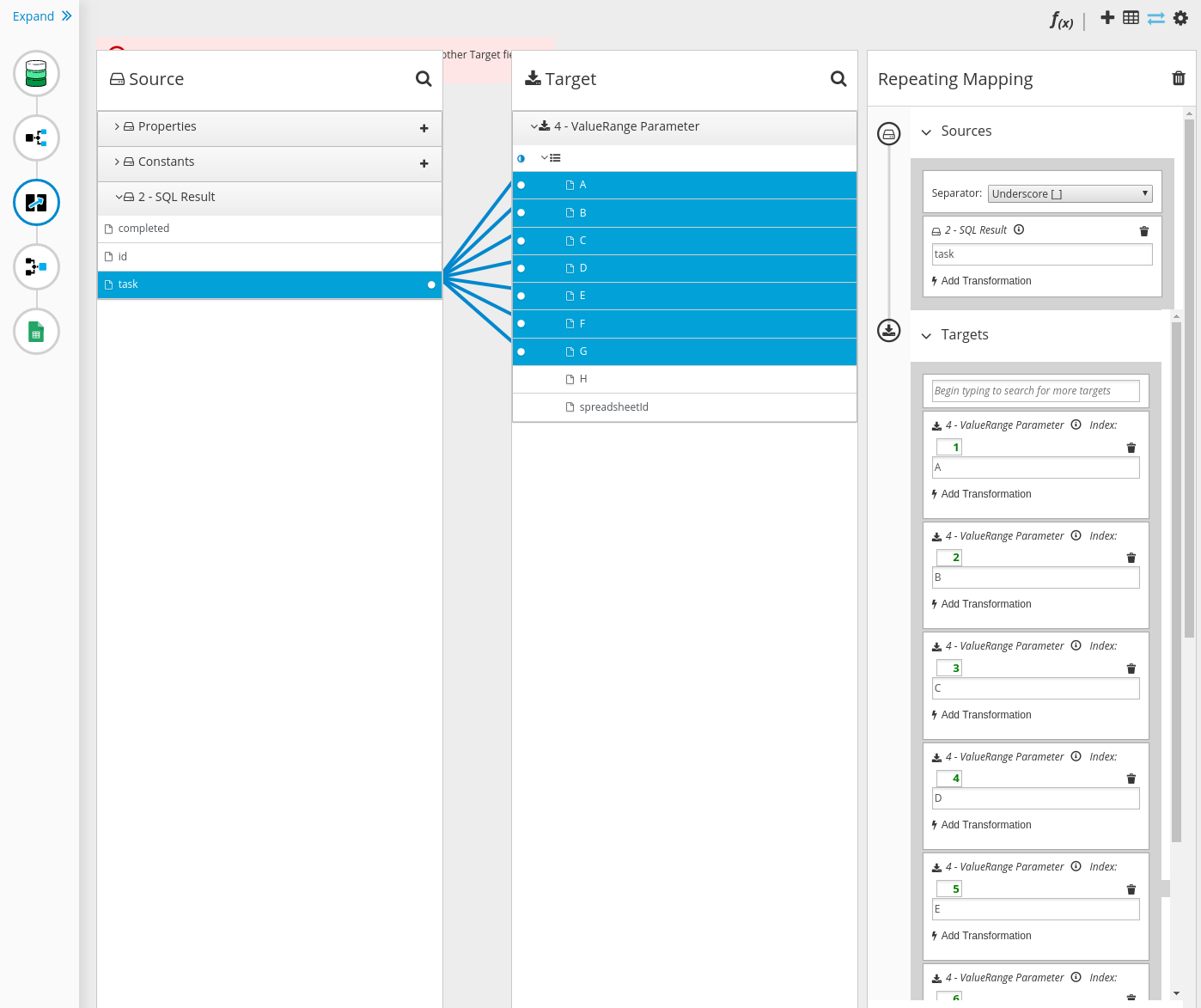Expand the Properties source group
Viewport: 1201px width, 1008px height.
[x=117, y=126]
